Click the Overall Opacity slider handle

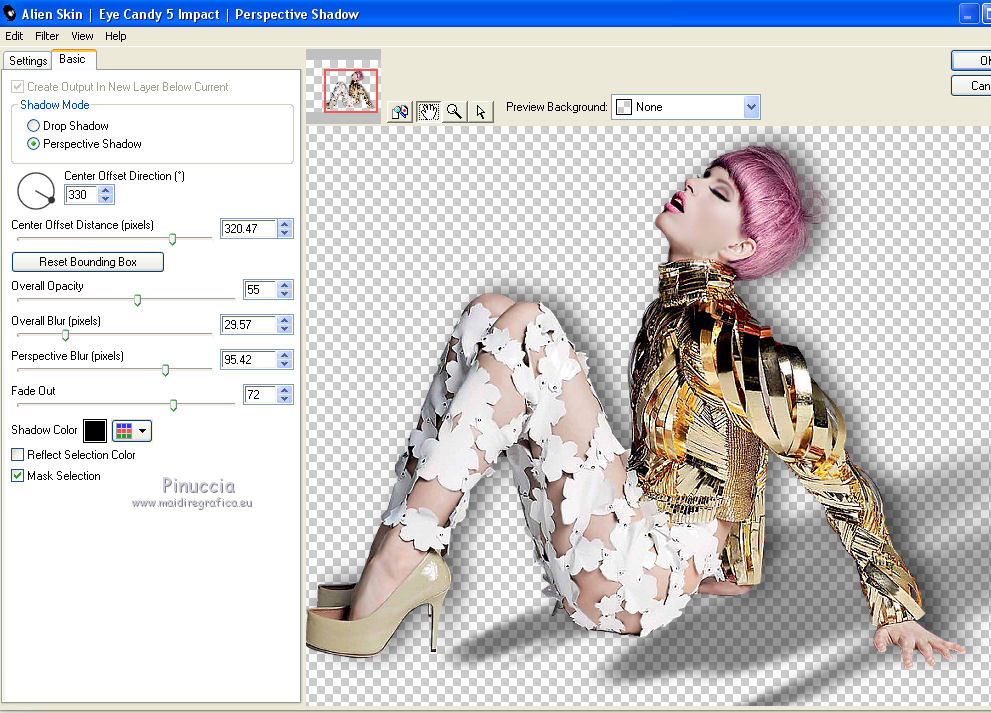[138, 300]
